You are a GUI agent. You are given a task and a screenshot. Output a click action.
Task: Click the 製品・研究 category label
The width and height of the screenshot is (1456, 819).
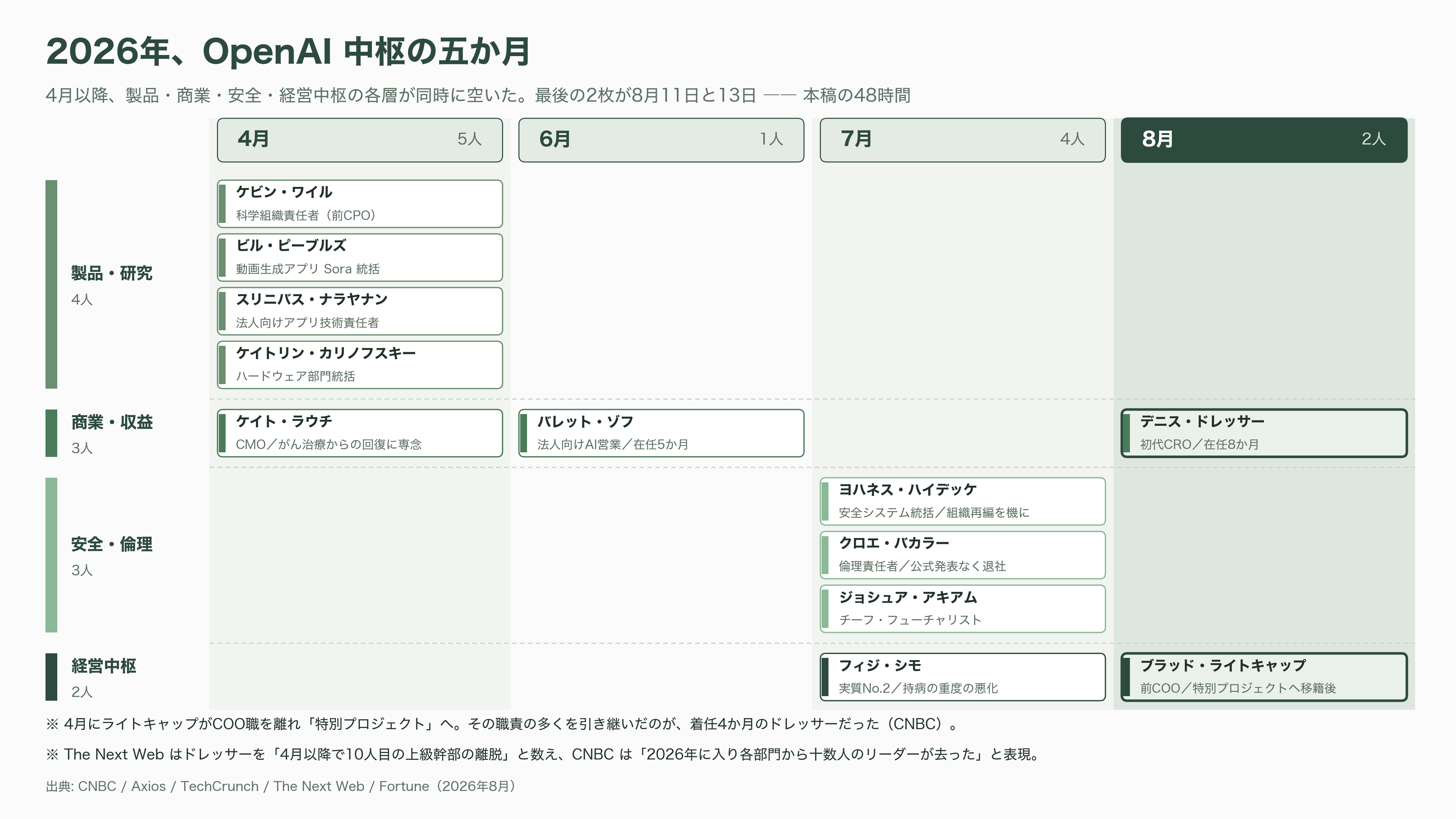(x=111, y=273)
